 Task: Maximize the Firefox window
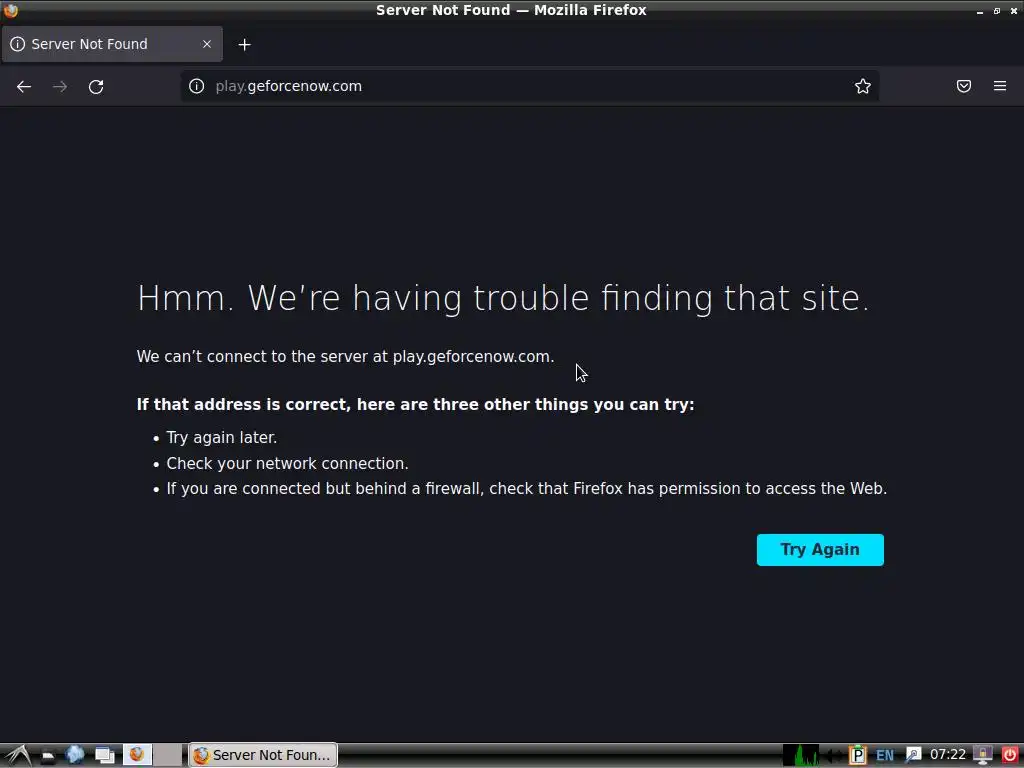click(x=997, y=11)
